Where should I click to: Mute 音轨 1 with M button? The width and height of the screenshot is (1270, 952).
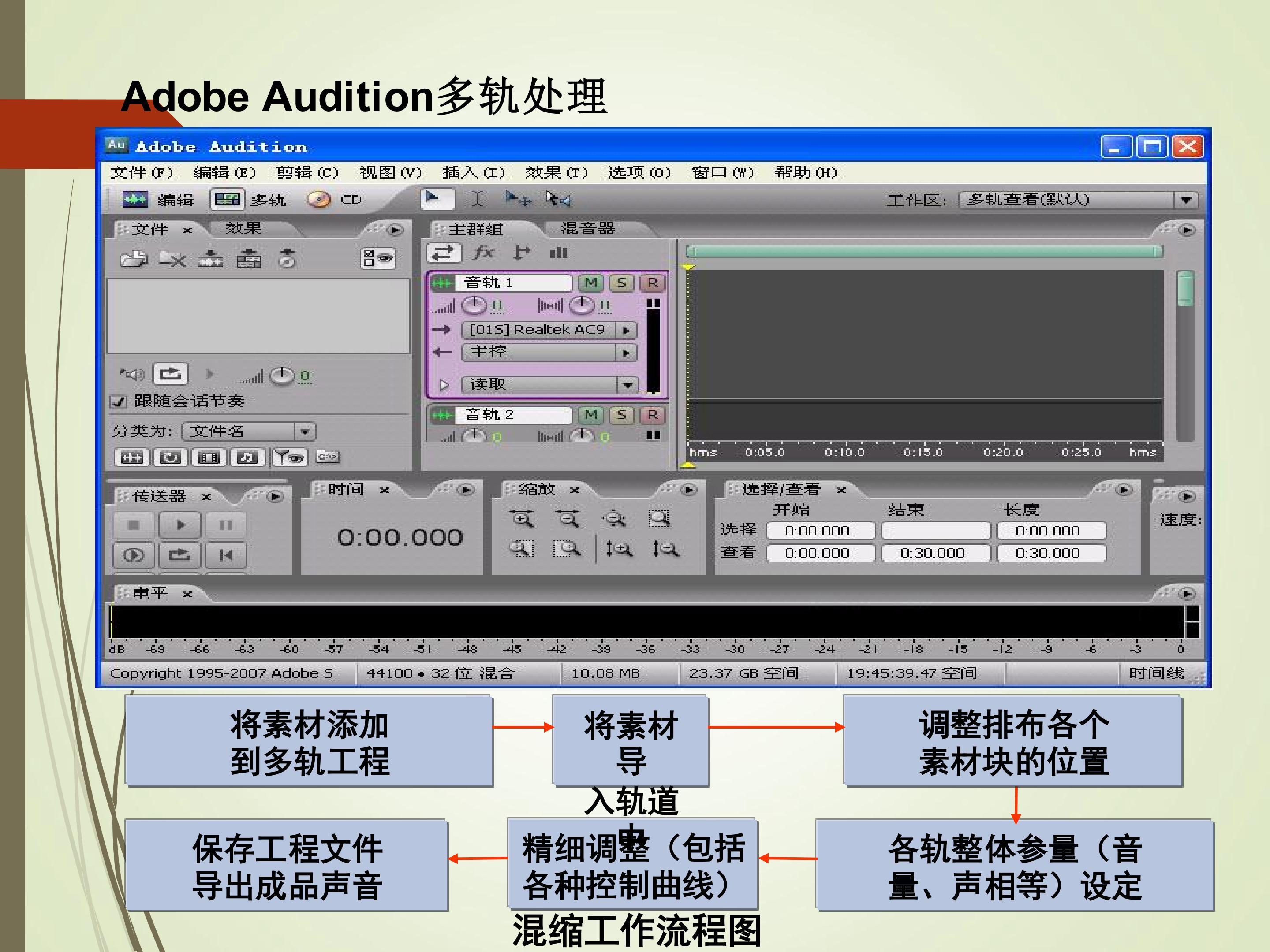(x=591, y=283)
